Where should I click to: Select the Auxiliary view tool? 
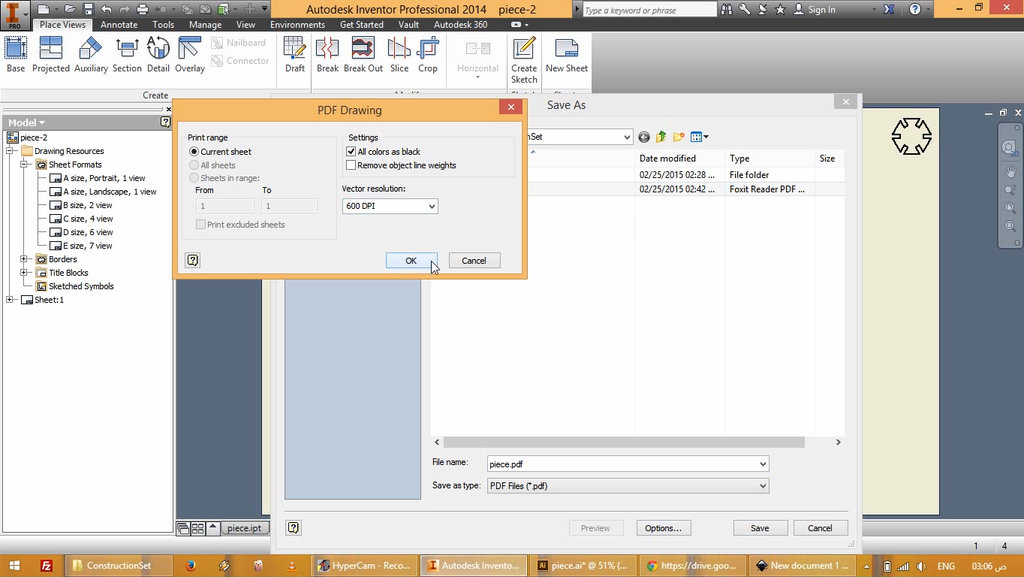pos(91,55)
